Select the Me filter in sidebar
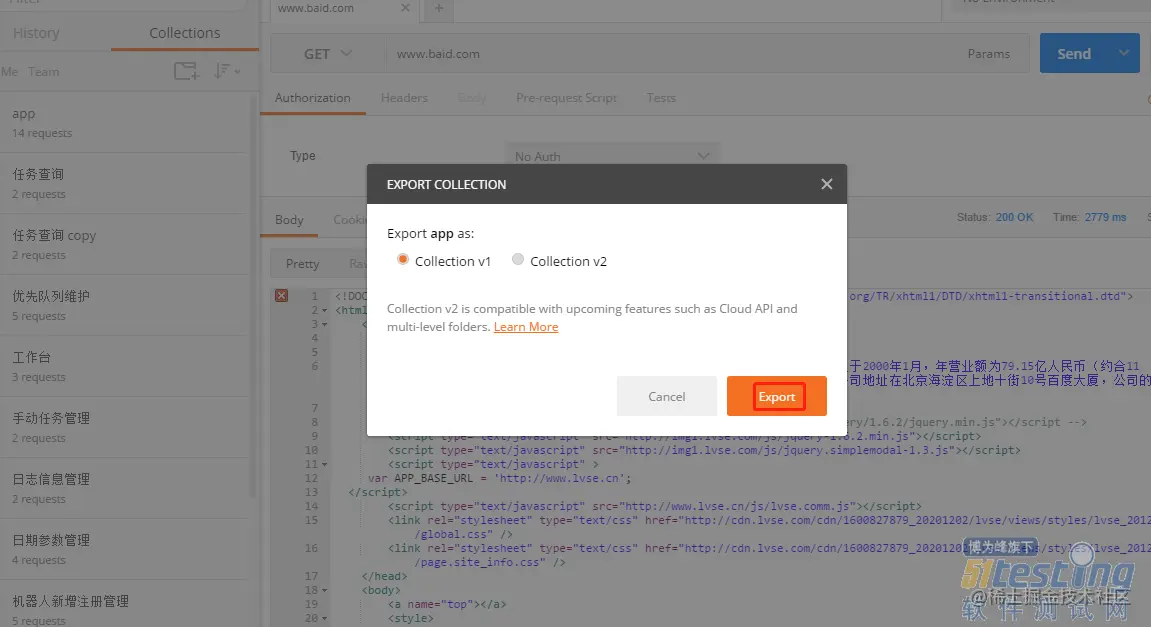 click(10, 72)
